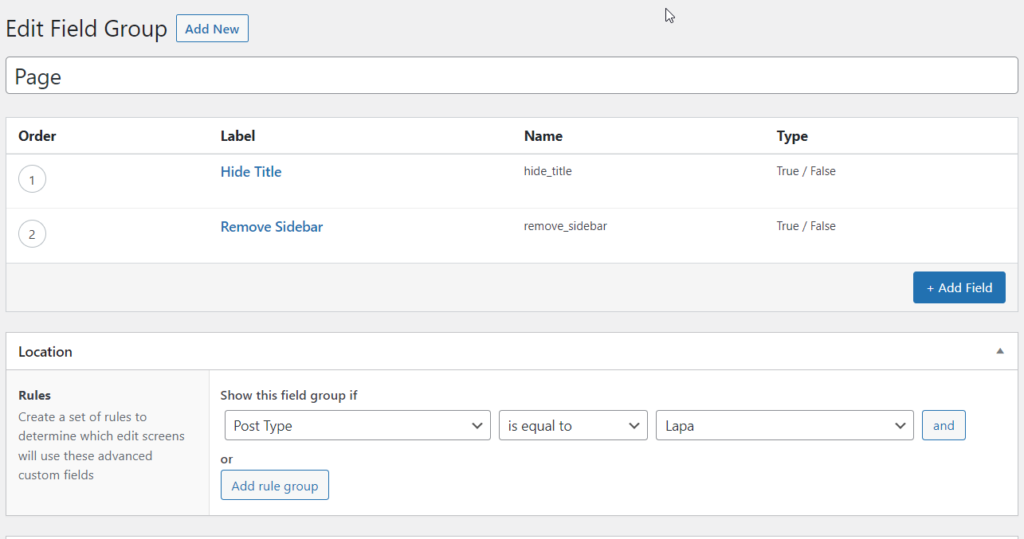Select the hide_title name cell
Viewport: 1024px width, 539px height.
click(548, 171)
